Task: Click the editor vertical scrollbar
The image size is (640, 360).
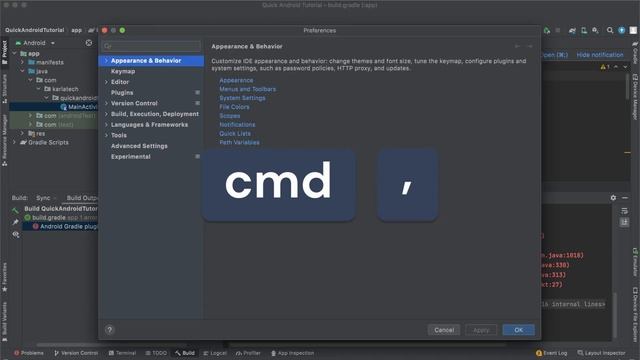Action: pos(627,86)
